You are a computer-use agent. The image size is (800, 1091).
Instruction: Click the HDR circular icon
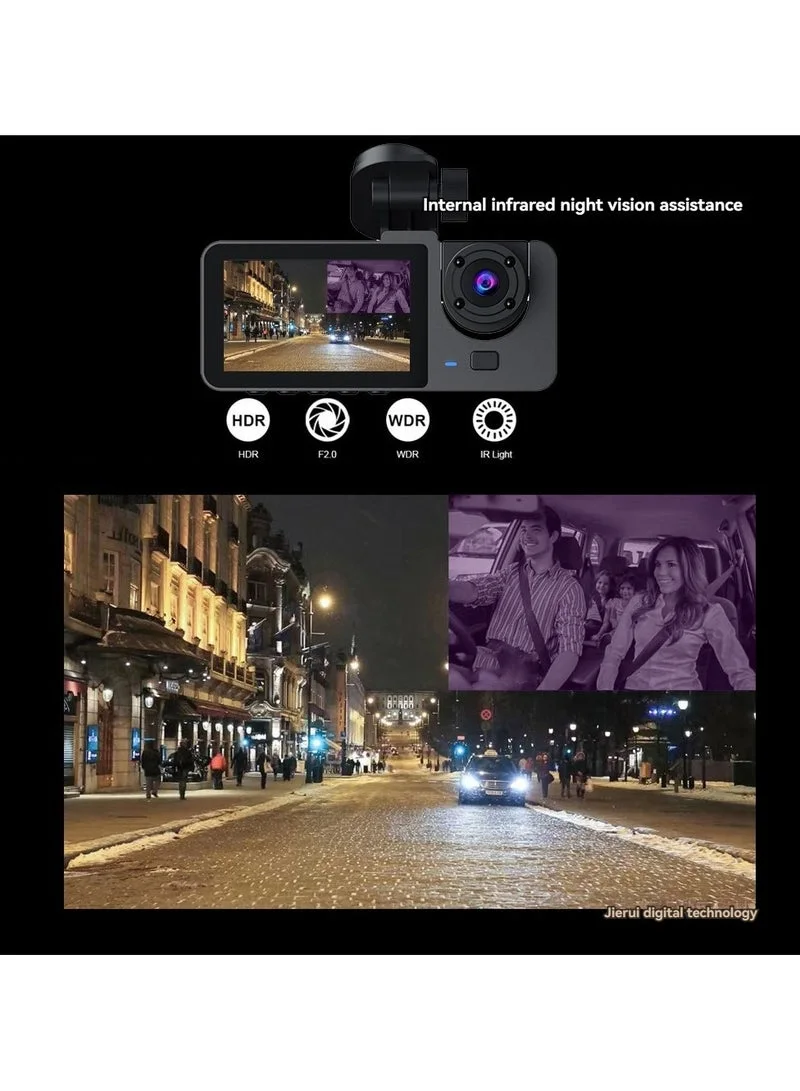point(248,420)
